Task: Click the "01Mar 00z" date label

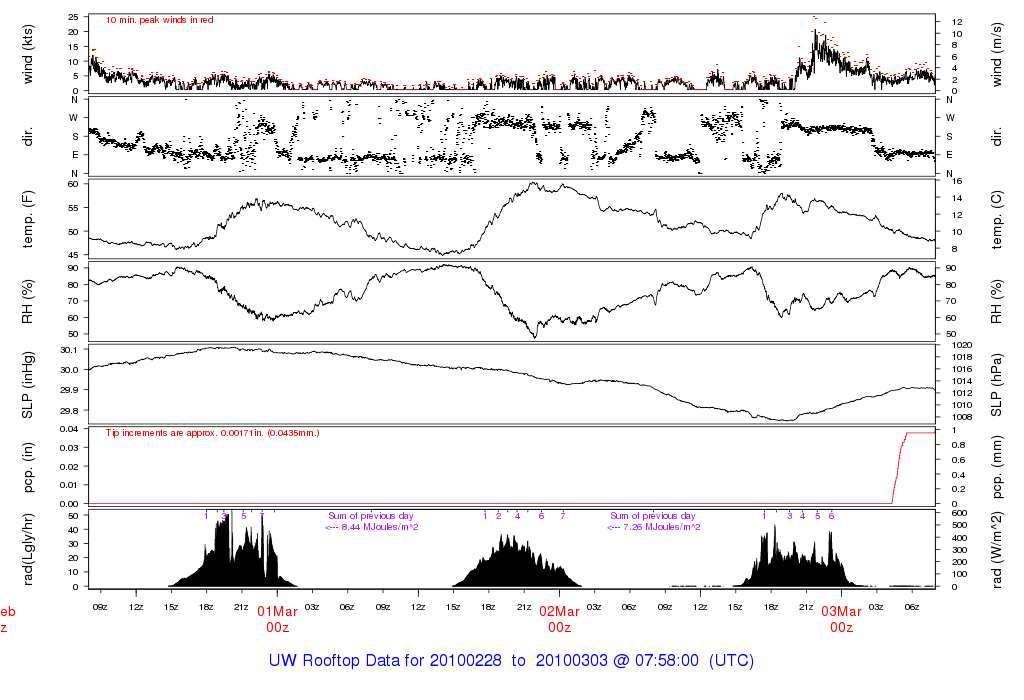Action: point(277,619)
